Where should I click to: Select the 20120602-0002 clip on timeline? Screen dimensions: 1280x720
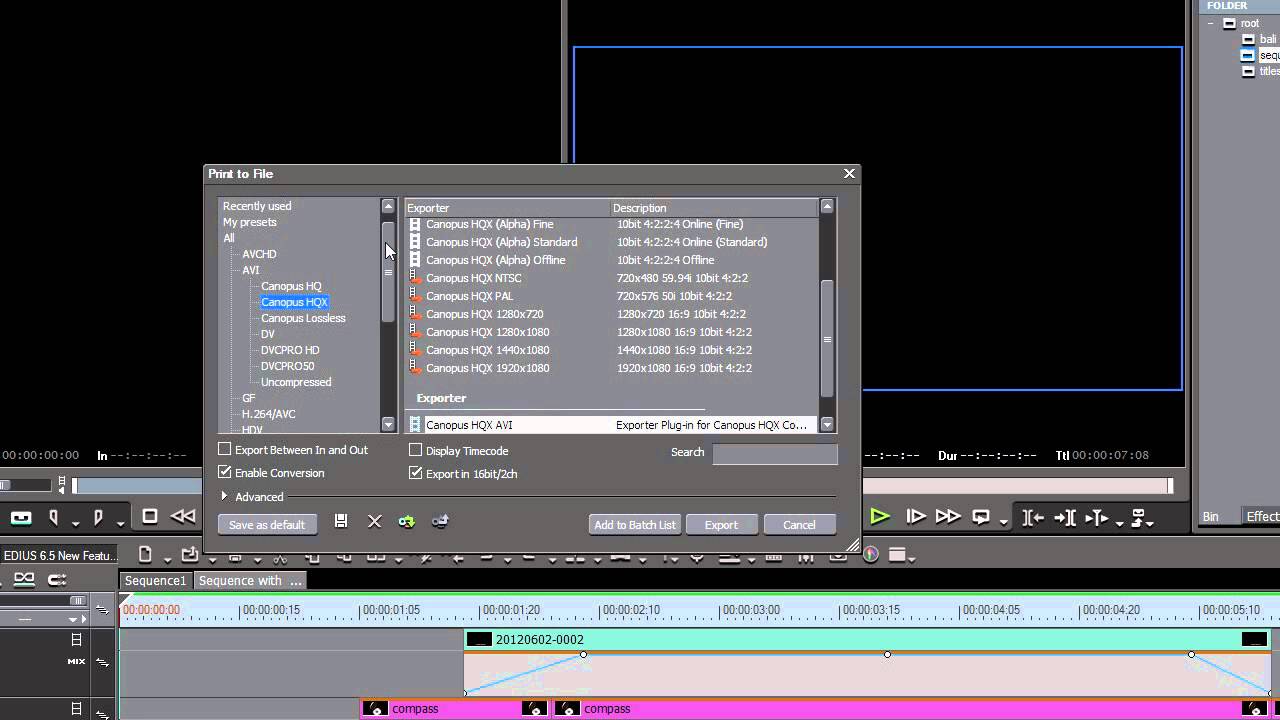[867, 640]
